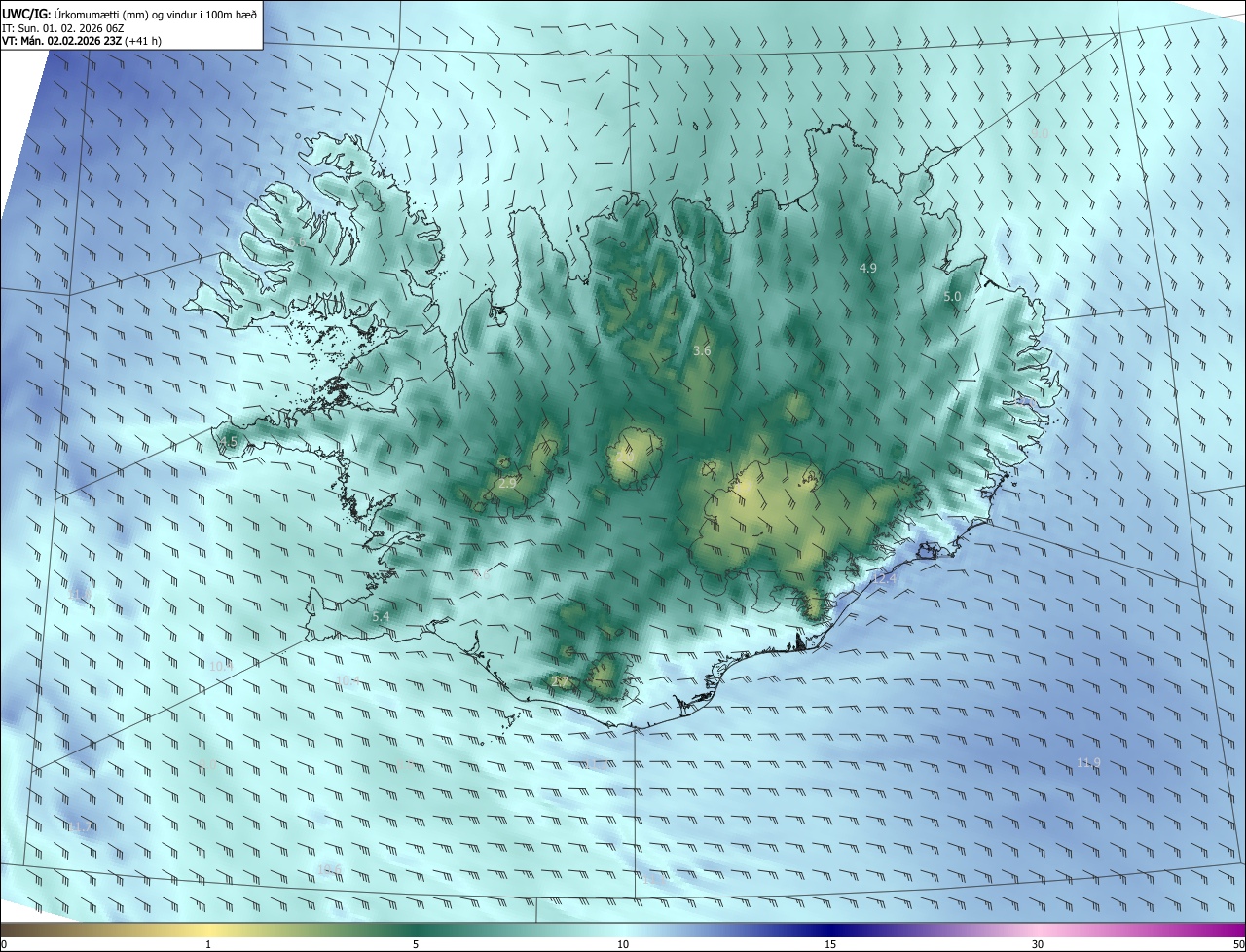Click the 12.4 value off the southeast coast
This screenshot has height=952, width=1246.
click(x=884, y=579)
